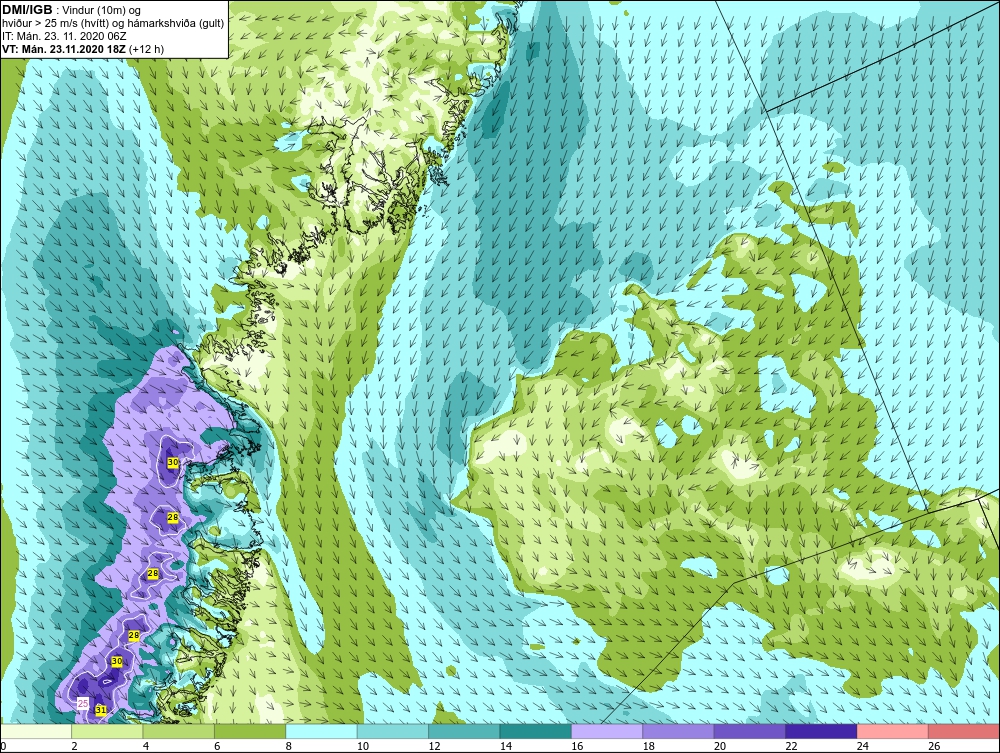Screen dimensions: 1000x753
Task: Click the dark indigo 22–24 m/s legend swatch
Action: click(x=822, y=731)
